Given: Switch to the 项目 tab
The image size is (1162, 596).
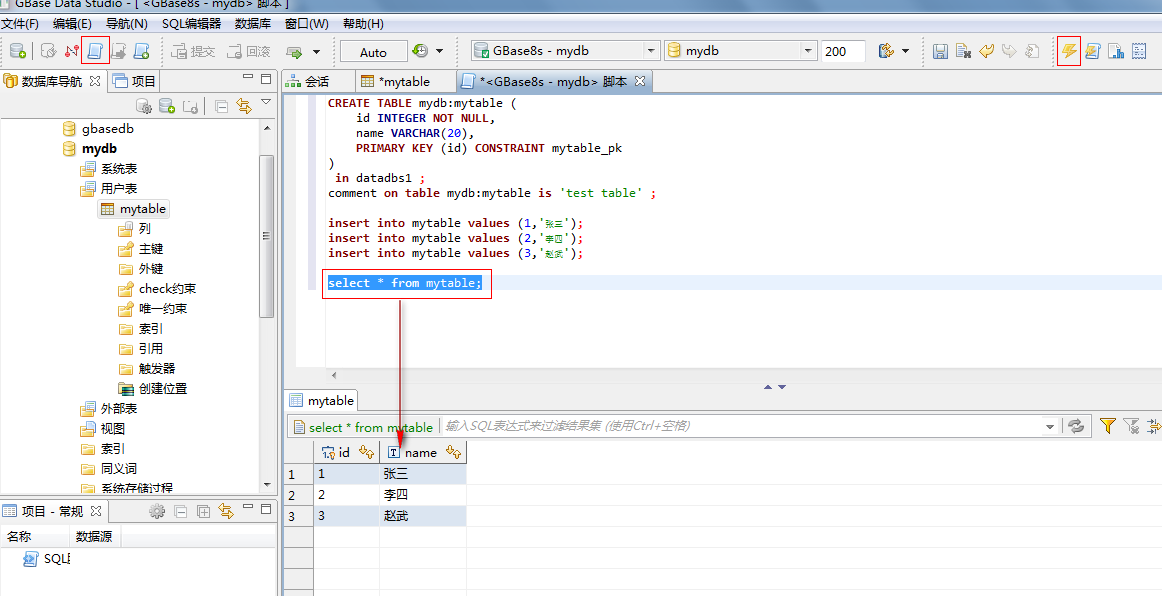Looking at the screenshot, I should (134, 82).
